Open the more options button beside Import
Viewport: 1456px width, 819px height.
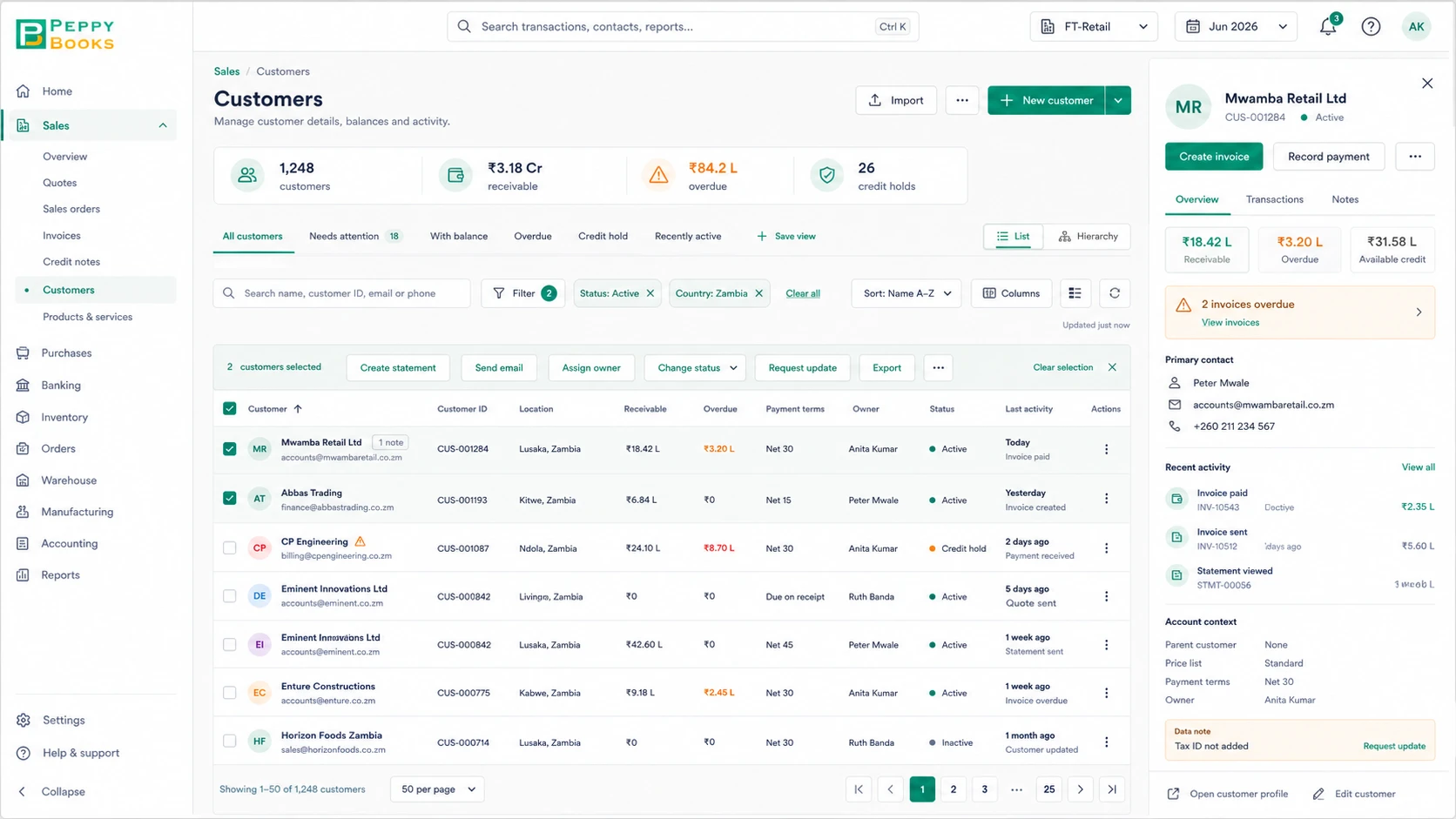click(962, 100)
